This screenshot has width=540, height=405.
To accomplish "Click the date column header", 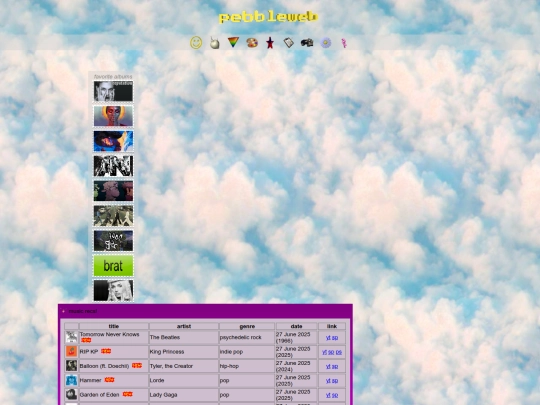I will point(297,326).
